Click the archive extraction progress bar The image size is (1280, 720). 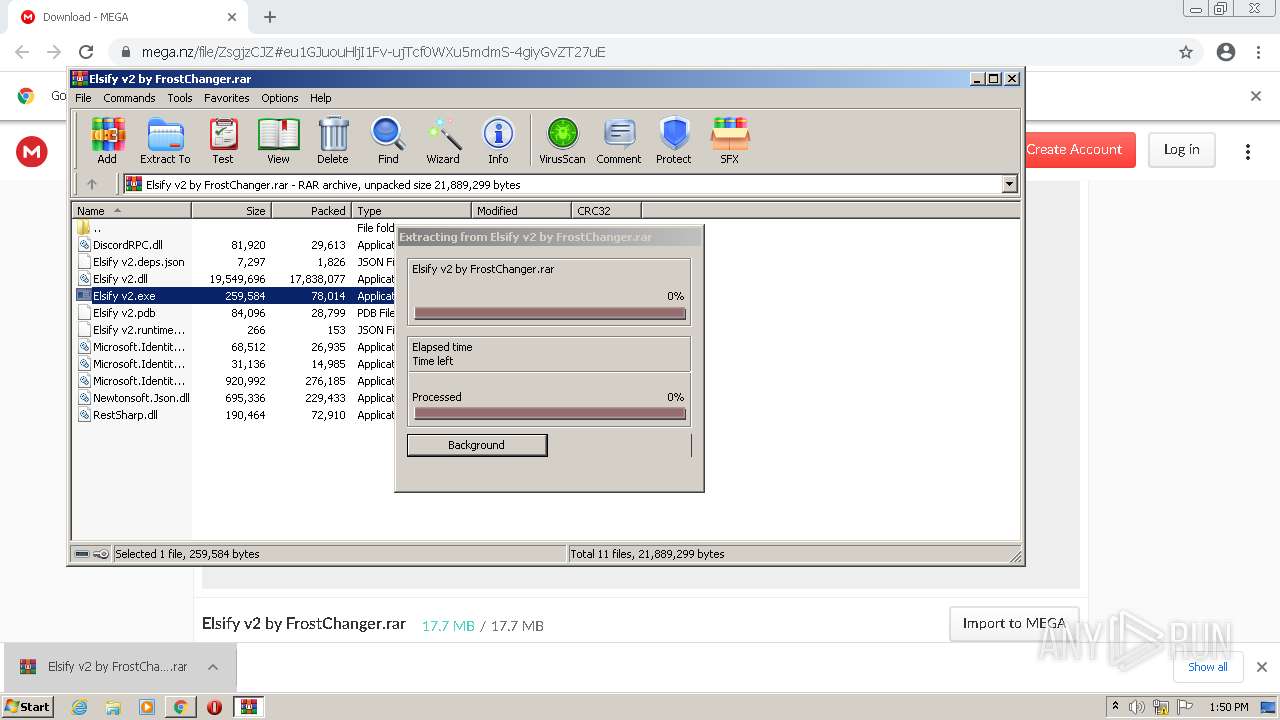click(x=550, y=313)
